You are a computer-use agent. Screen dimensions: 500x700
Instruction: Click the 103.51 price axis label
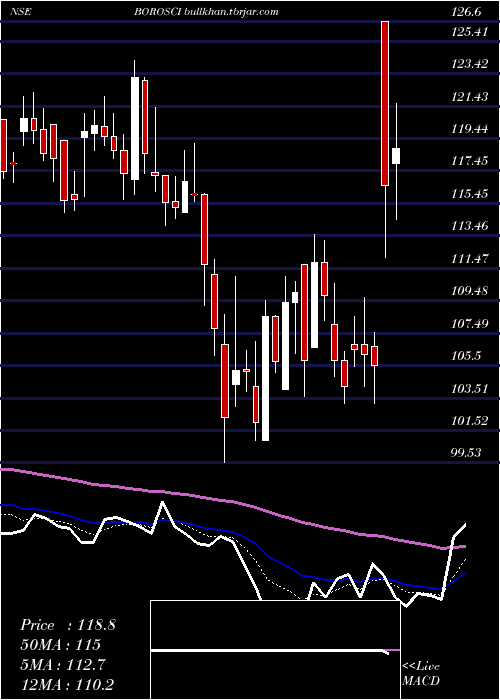pyautogui.click(x=470, y=388)
